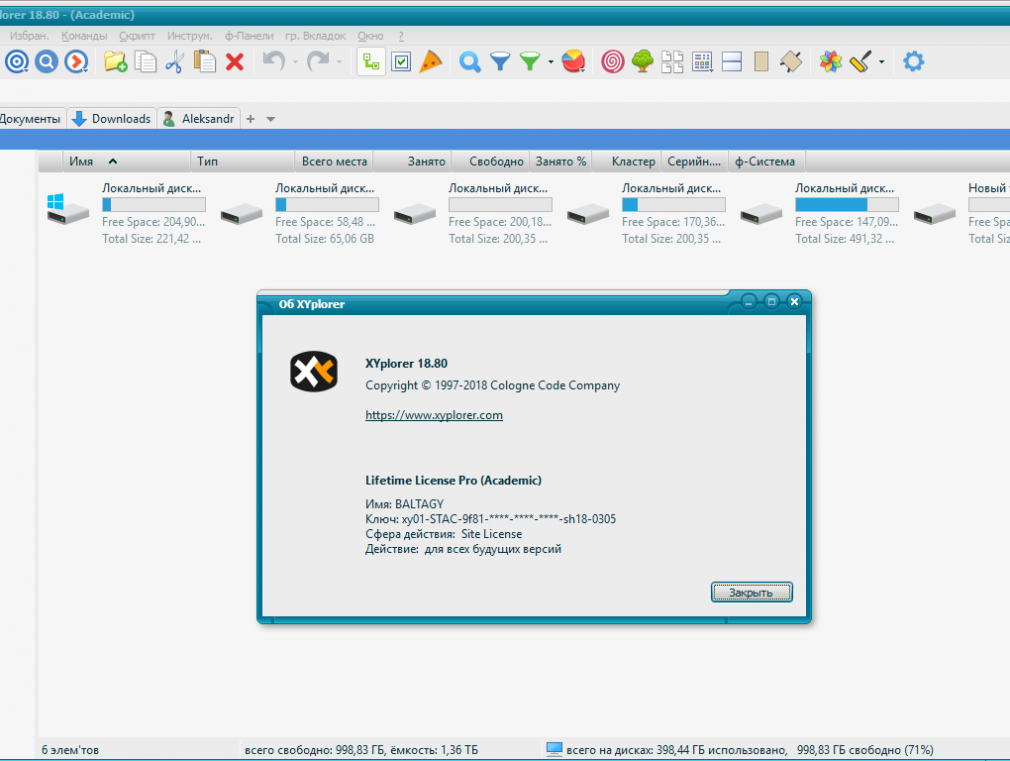Click the orange pizza slice toolbar icon

coord(430,62)
